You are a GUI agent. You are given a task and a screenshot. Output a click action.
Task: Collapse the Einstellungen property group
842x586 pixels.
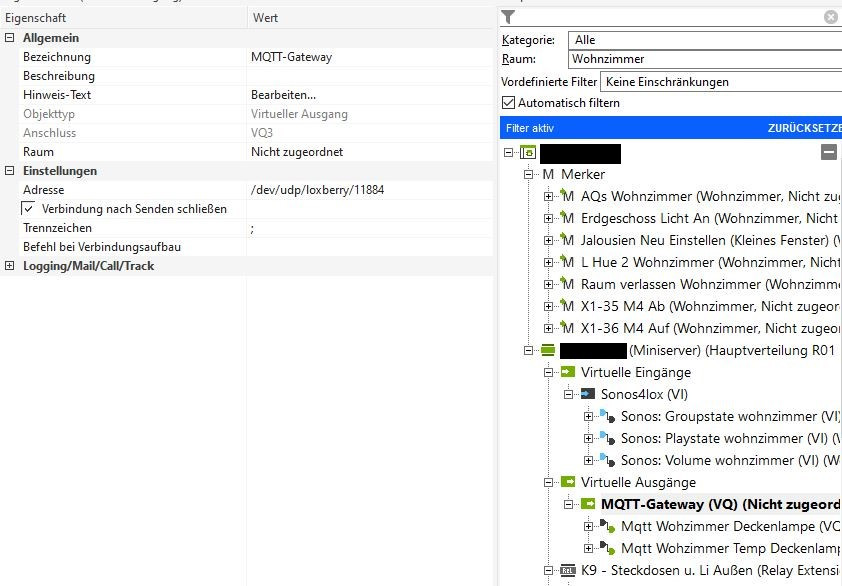coord(9,171)
